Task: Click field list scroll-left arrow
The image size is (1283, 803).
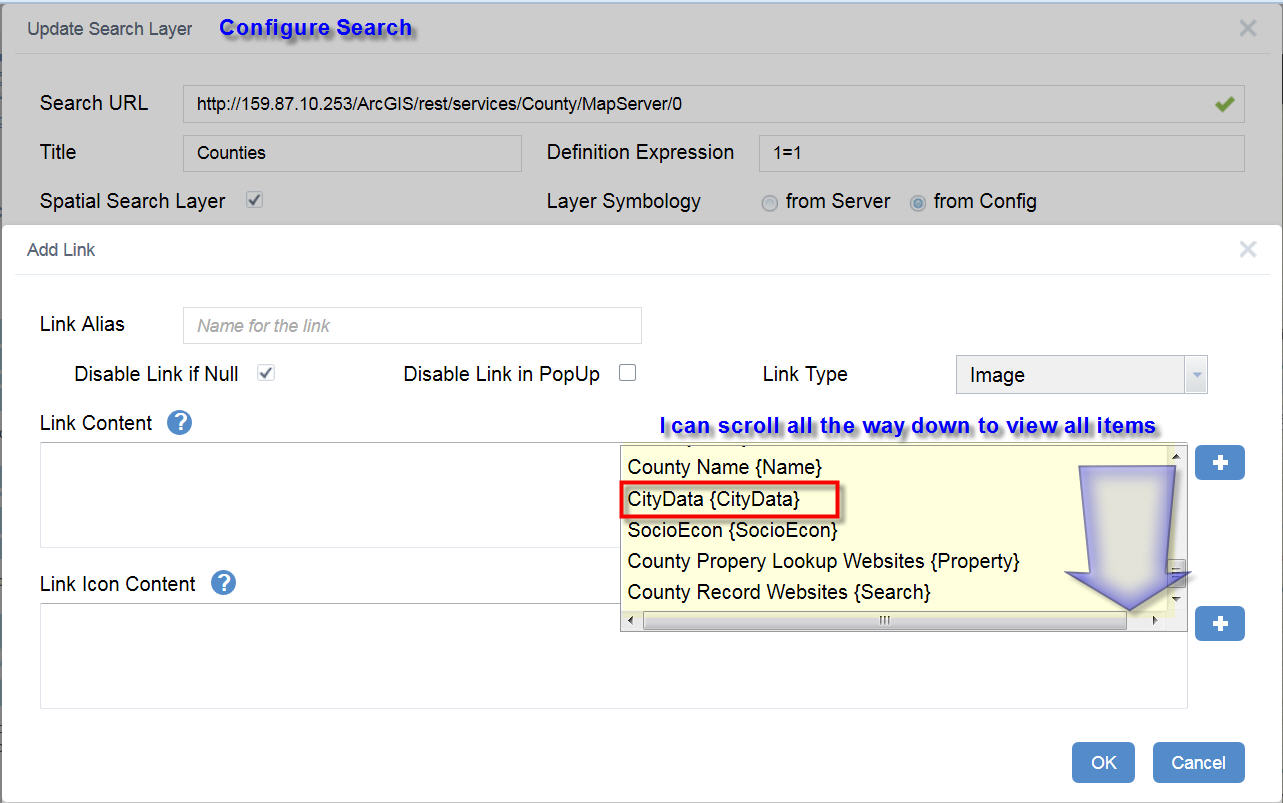Action: [630, 621]
